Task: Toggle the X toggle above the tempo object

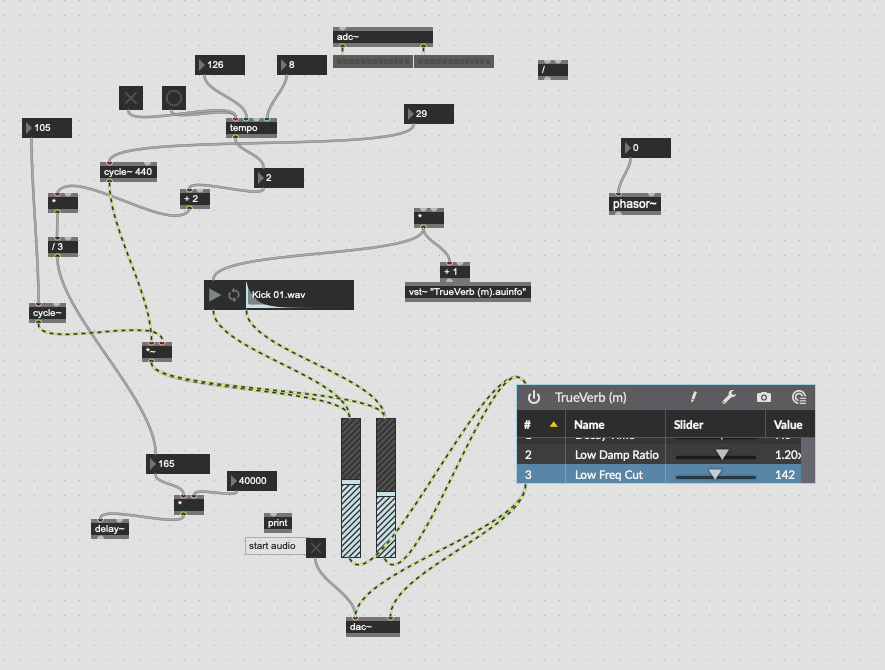Action: point(131,98)
